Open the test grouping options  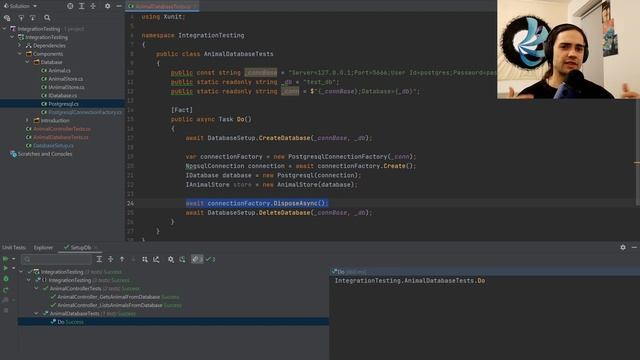click(x=145, y=259)
